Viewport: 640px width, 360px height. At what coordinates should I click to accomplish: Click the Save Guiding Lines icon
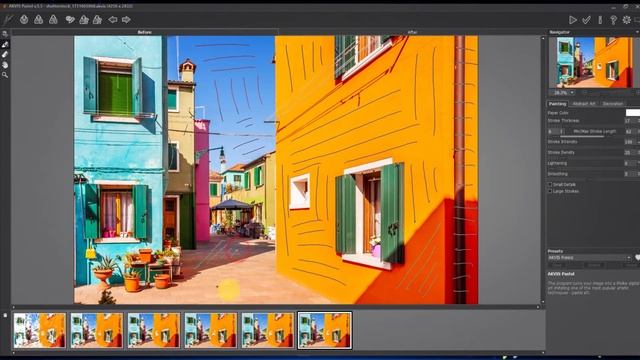pos(98,20)
